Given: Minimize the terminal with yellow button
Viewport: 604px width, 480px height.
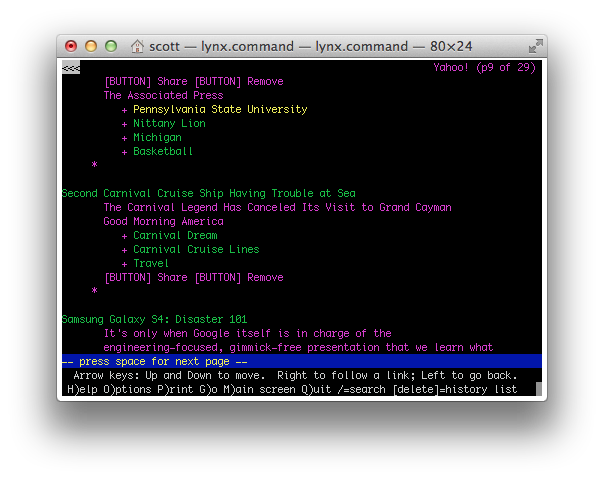Looking at the screenshot, I should [91, 46].
